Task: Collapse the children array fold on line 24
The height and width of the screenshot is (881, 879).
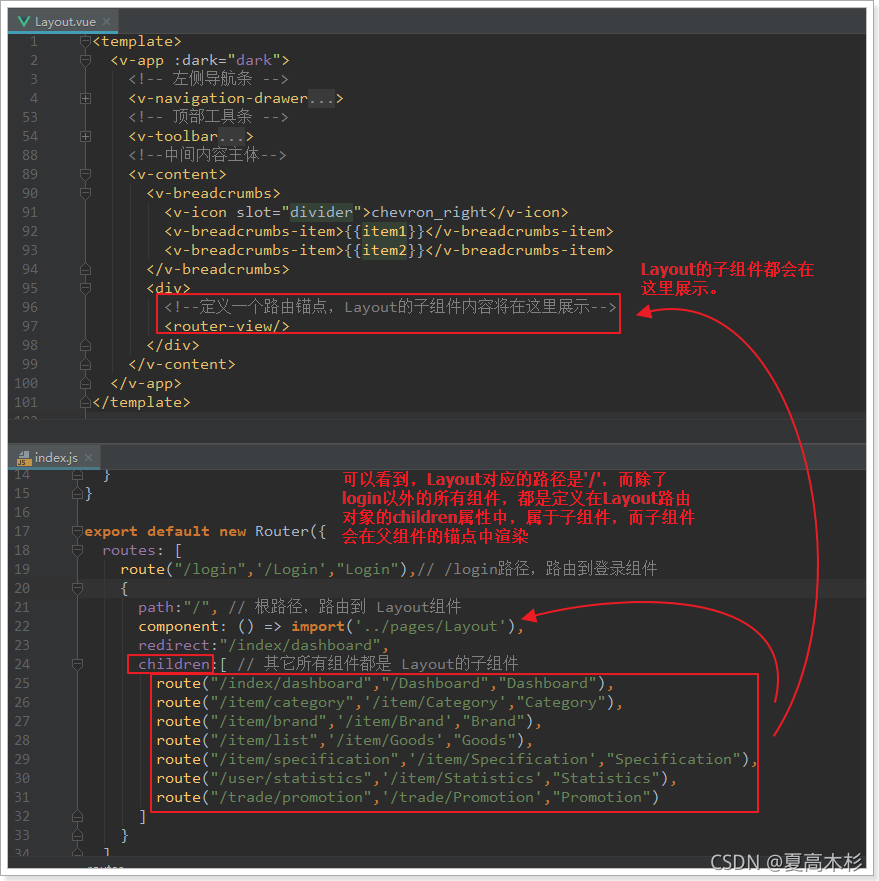Action: [x=78, y=664]
